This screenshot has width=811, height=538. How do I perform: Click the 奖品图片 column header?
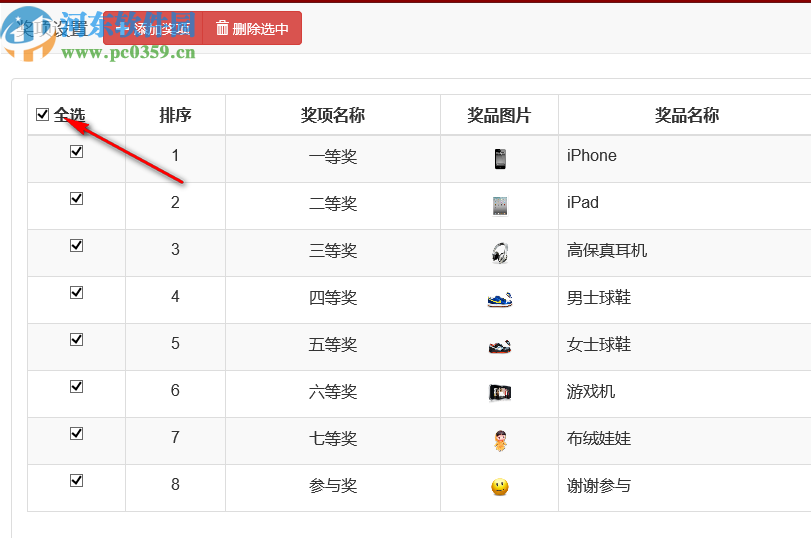500,115
